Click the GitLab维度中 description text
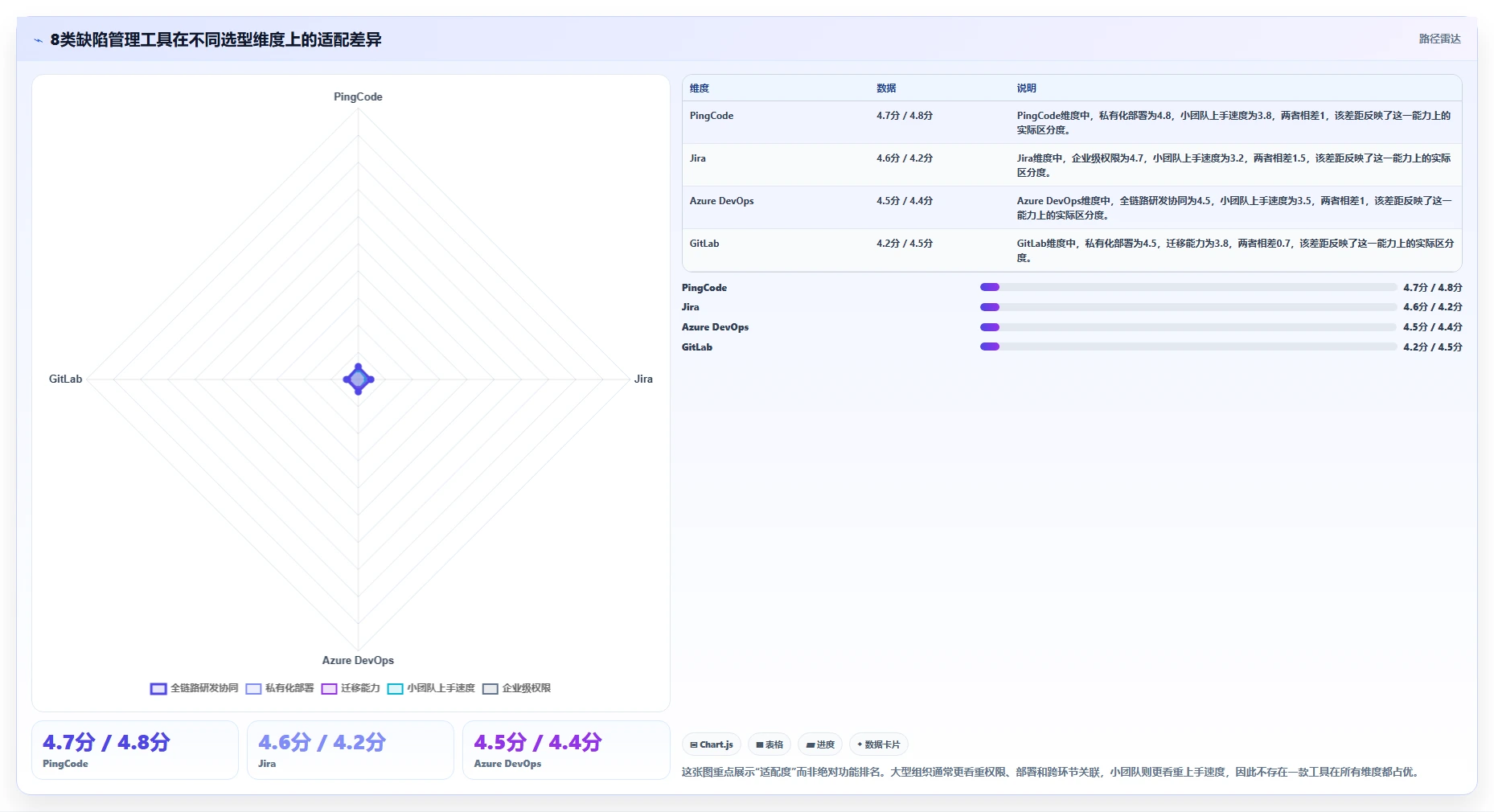 pos(1234,250)
